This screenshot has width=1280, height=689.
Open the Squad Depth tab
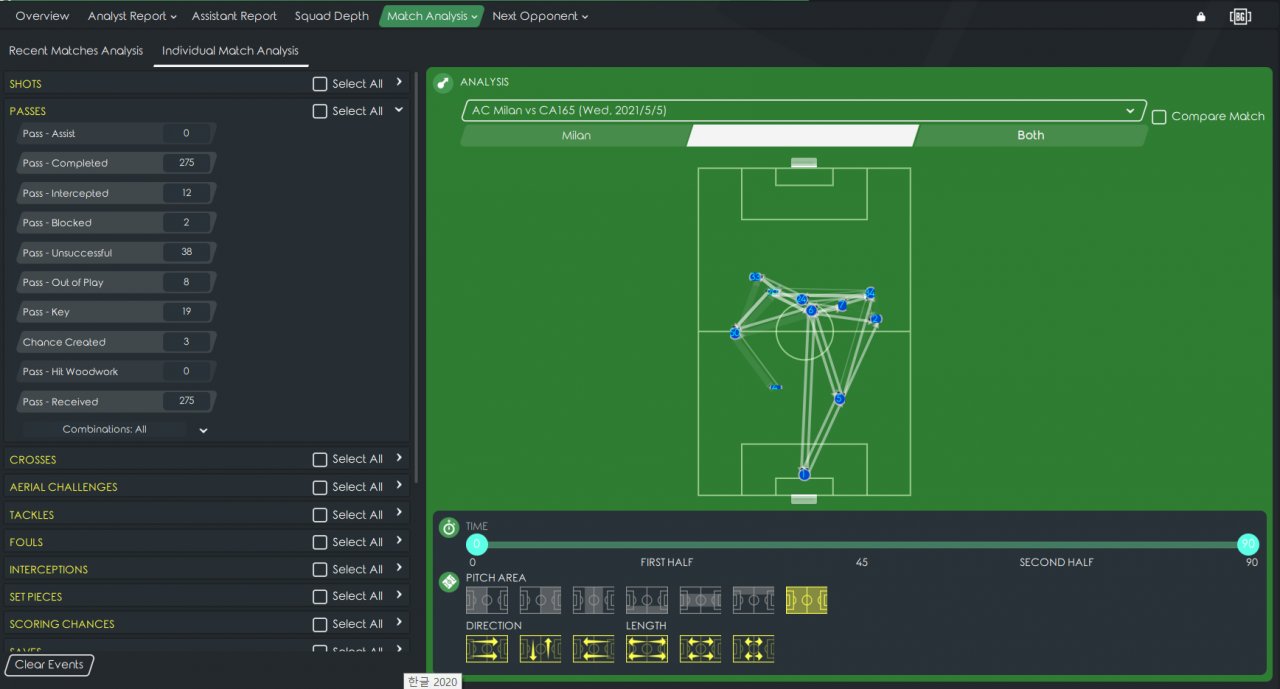click(331, 16)
